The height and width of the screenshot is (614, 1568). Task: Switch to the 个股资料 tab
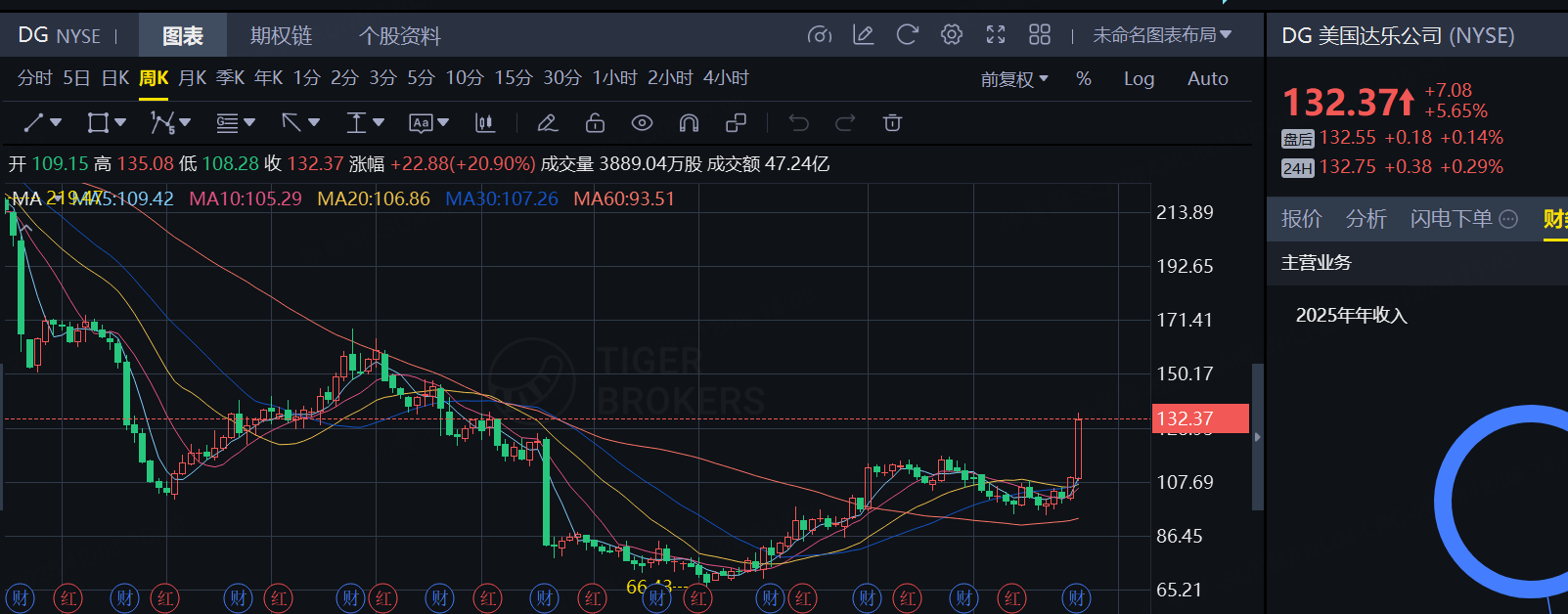click(400, 36)
